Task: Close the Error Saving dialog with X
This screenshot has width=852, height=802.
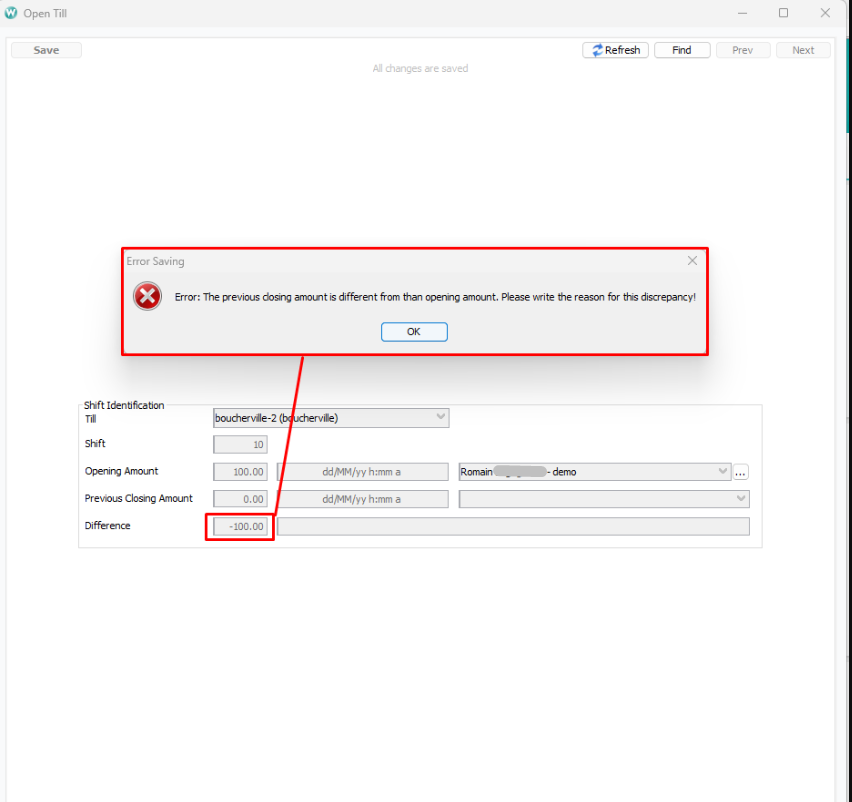Action: click(692, 261)
